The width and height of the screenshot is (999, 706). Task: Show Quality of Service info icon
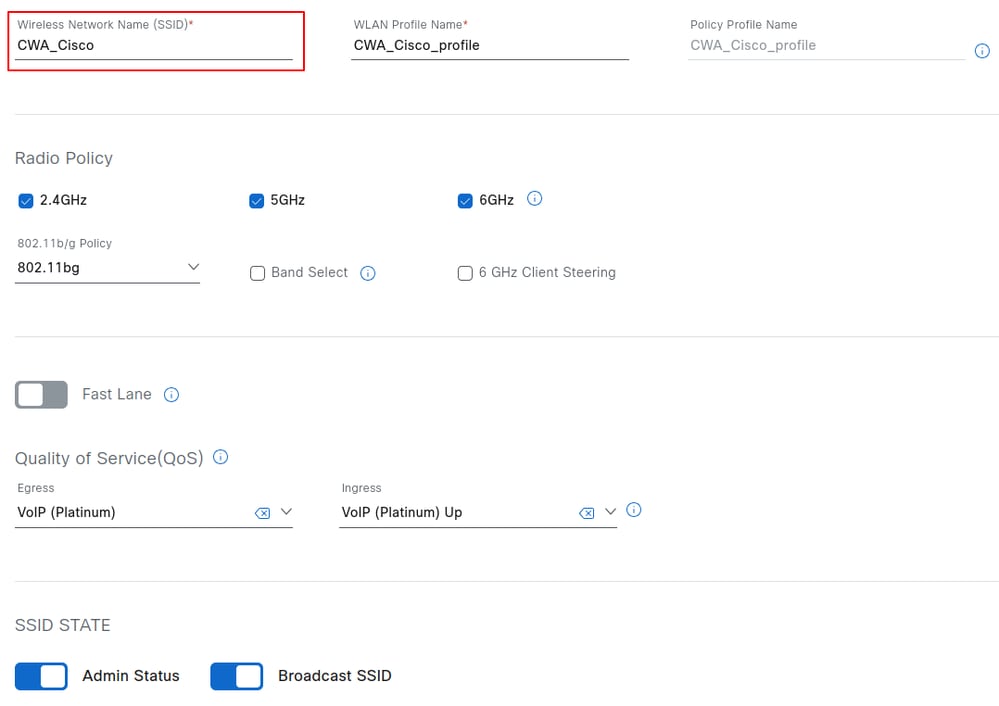221,457
